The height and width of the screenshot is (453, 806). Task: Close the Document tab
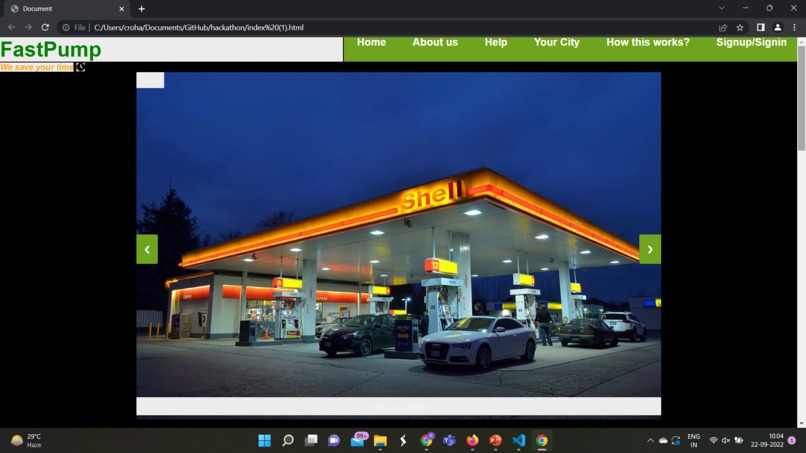[x=122, y=9]
